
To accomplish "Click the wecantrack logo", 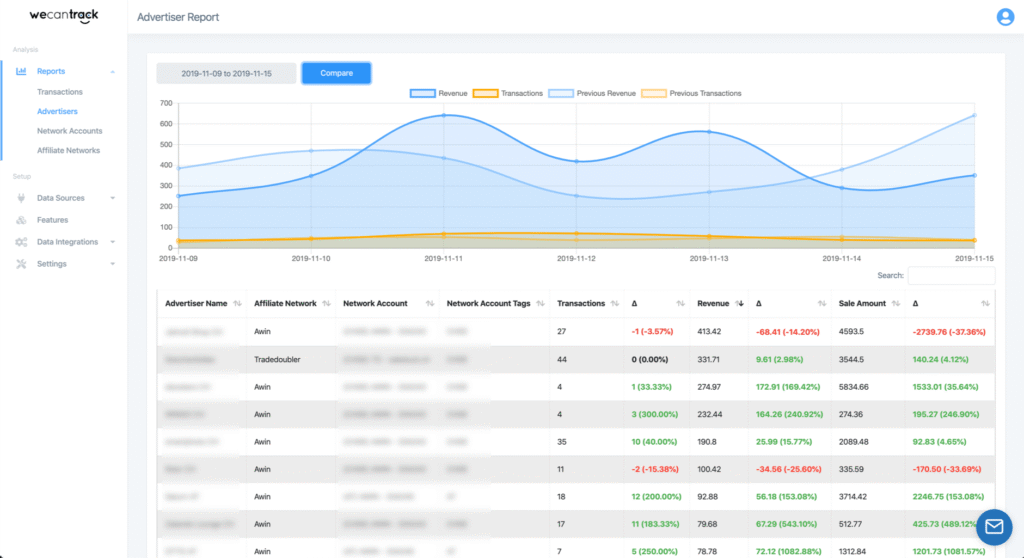I will 62,16.
